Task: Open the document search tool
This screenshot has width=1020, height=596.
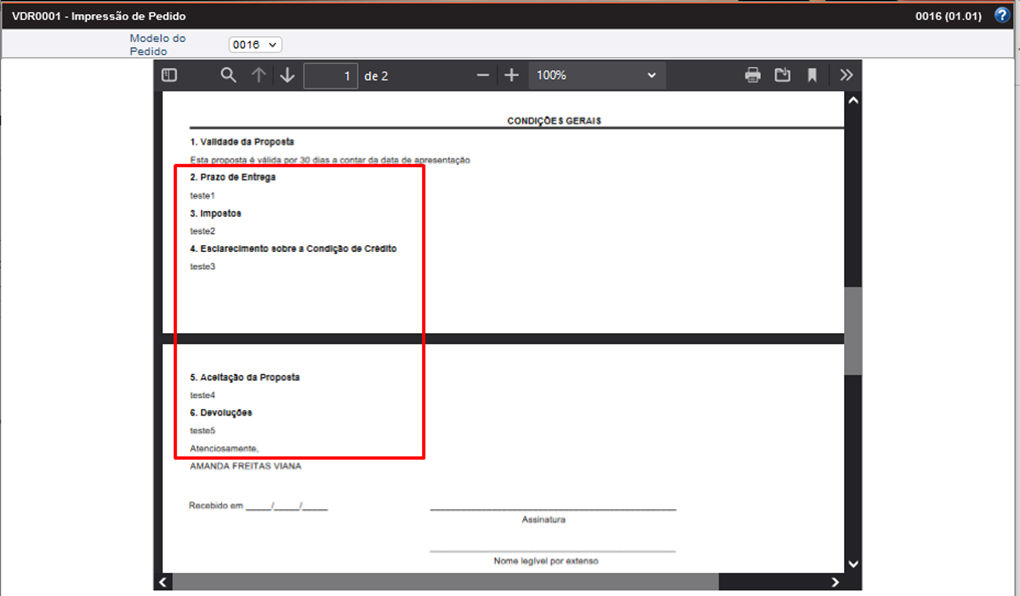Action: [228, 74]
